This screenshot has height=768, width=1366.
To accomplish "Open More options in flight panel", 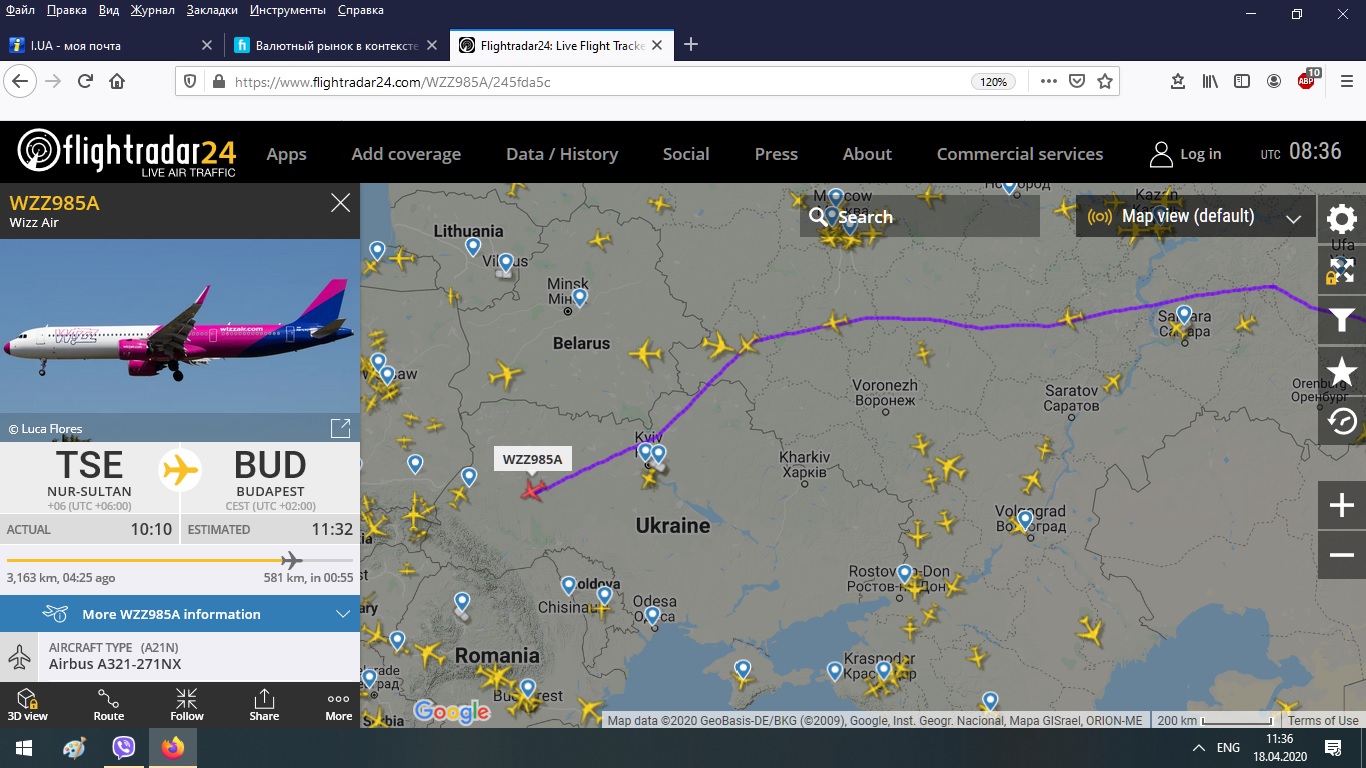I will 339,705.
